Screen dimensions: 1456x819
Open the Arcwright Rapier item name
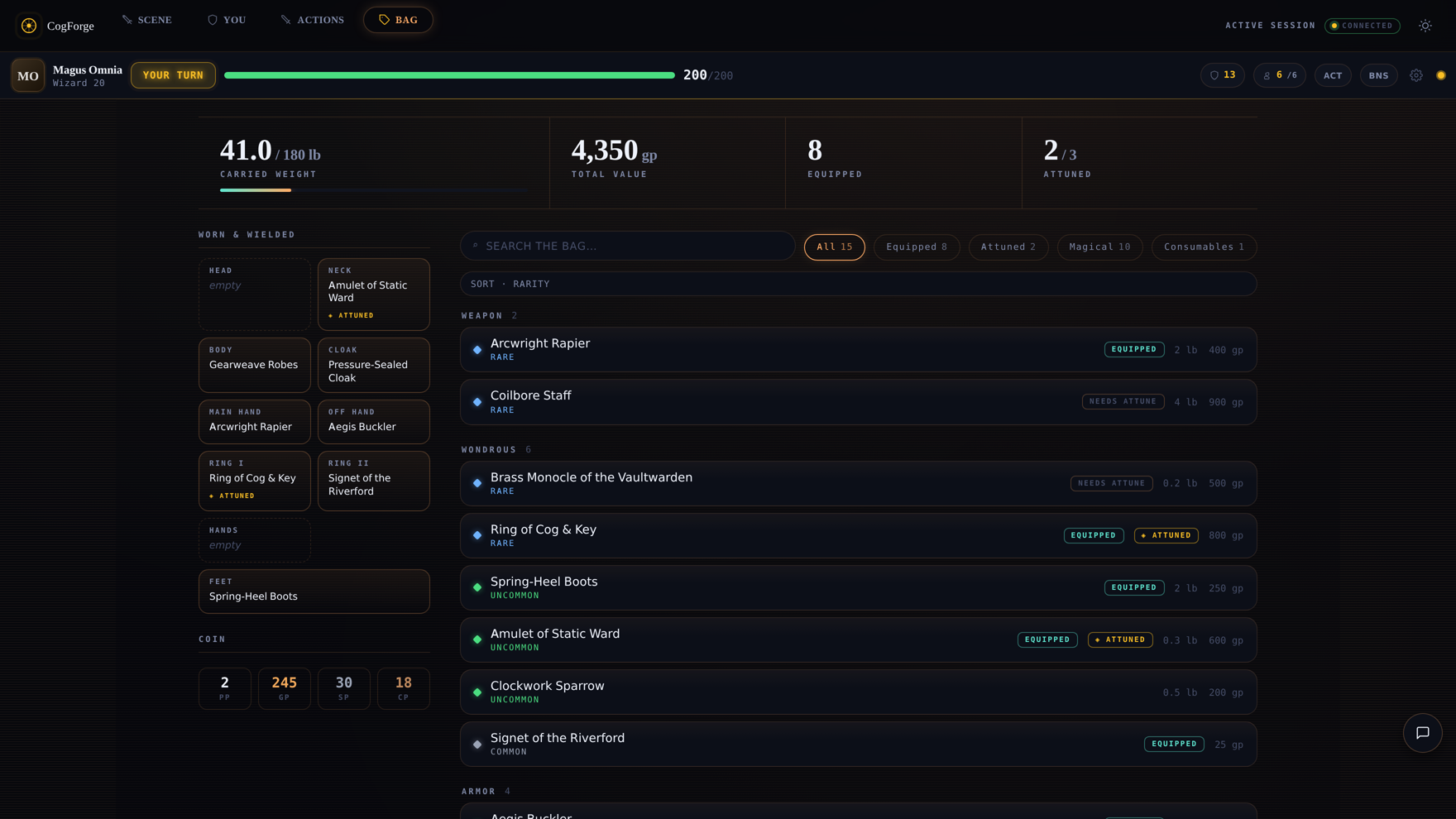(x=540, y=343)
